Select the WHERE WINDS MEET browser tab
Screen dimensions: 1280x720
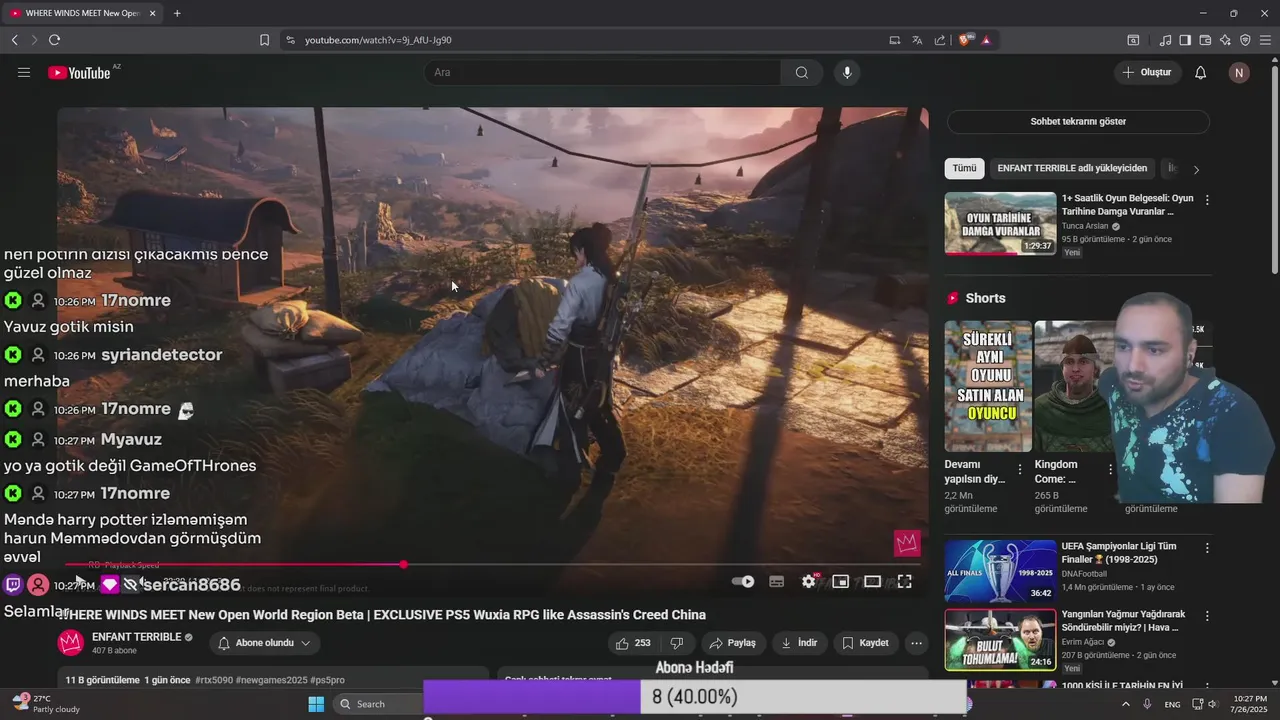point(82,13)
